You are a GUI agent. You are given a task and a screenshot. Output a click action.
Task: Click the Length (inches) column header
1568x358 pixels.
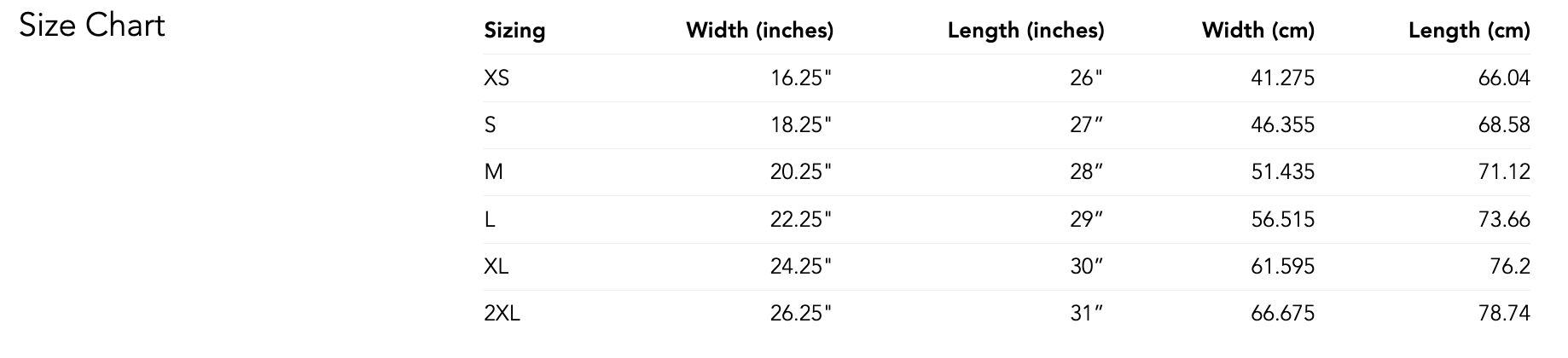coord(1025,31)
